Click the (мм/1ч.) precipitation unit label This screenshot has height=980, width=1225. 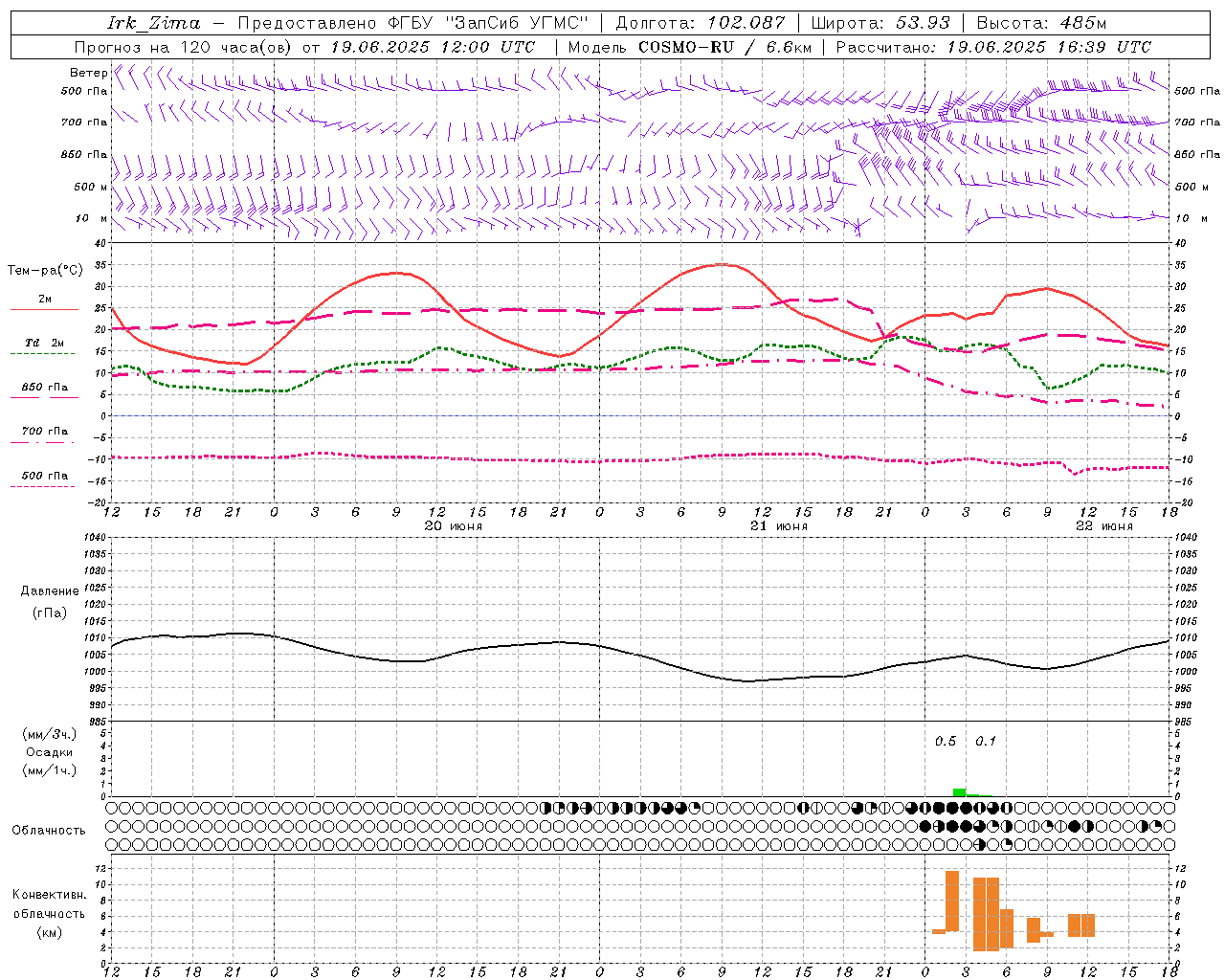coord(50,770)
